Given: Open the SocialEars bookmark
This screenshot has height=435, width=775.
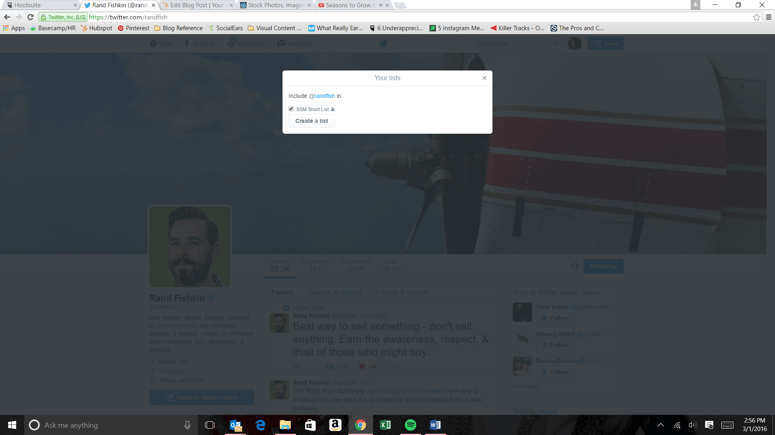Looking at the screenshot, I should pos(225,28).
